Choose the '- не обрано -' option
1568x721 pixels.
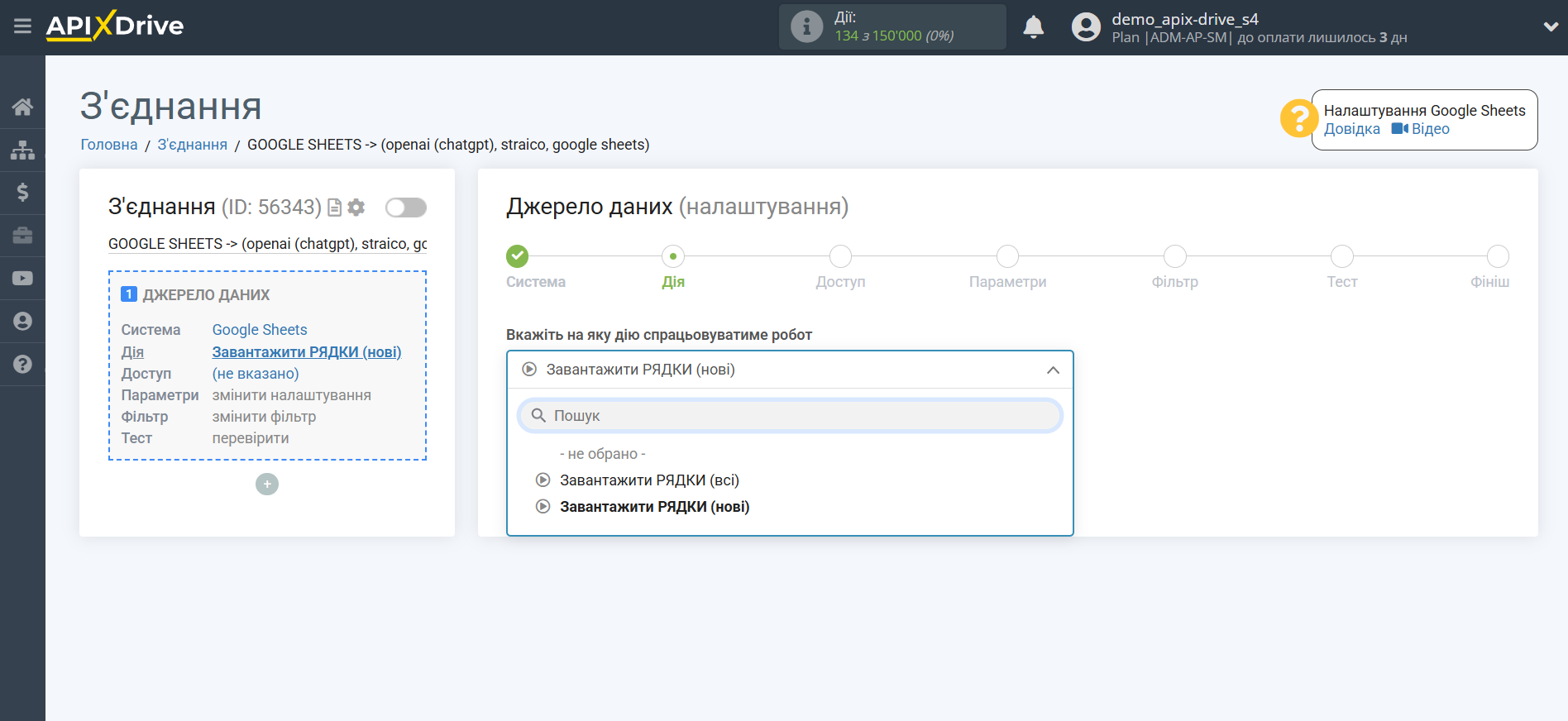602,454
